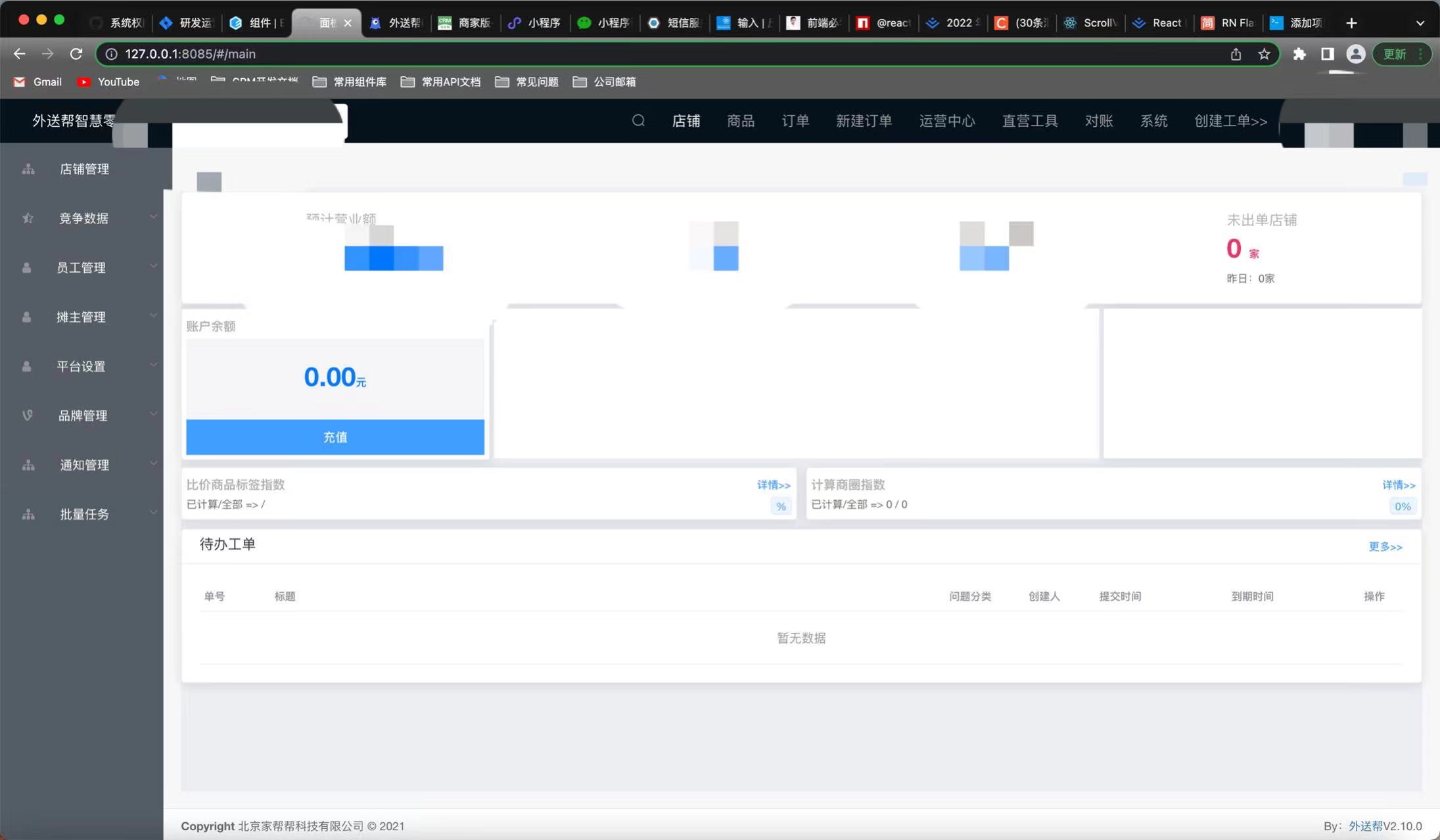The height and width of the screenshot is (840, 1440).
Task: Open 详情>> for 比价商品标签指数
Action: tap(774, 485)
